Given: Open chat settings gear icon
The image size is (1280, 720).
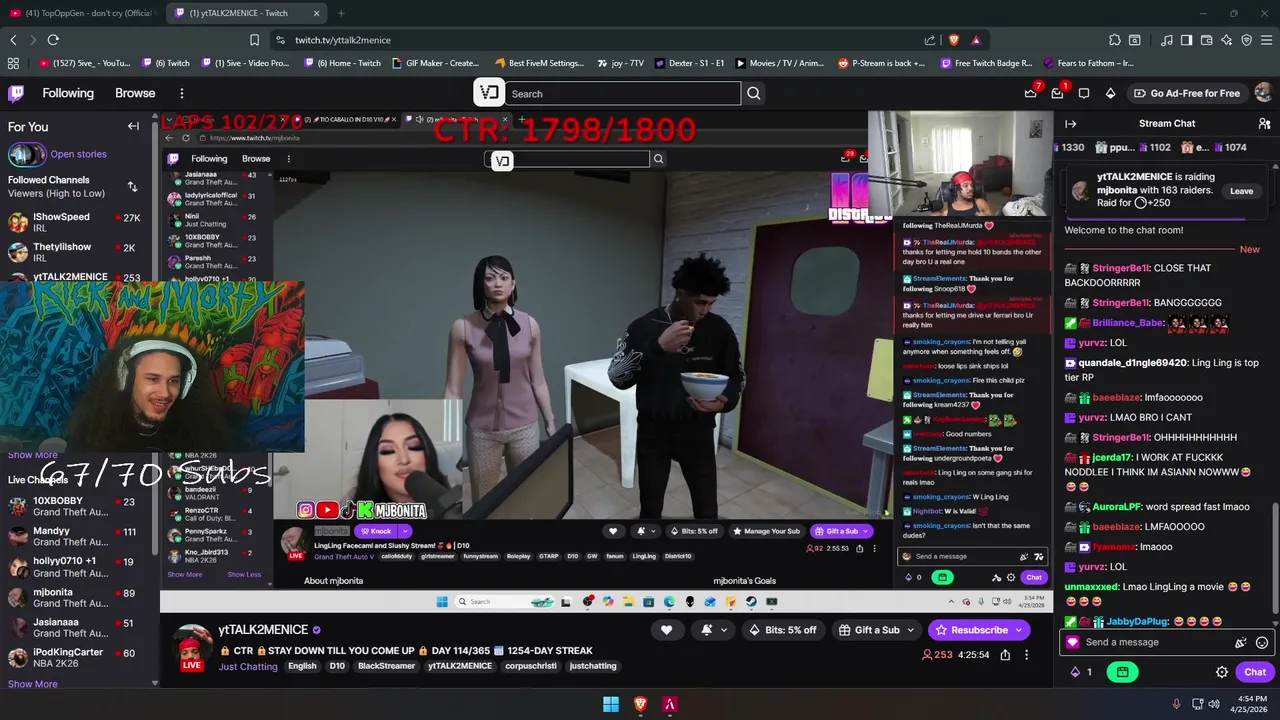Looking at the screenshot, I should click(x=1221, y=672).
